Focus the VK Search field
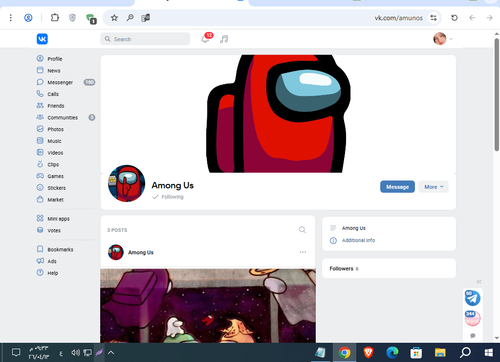Image resolution: width=500 pixels, height=362 pixels. coord(145,39)
